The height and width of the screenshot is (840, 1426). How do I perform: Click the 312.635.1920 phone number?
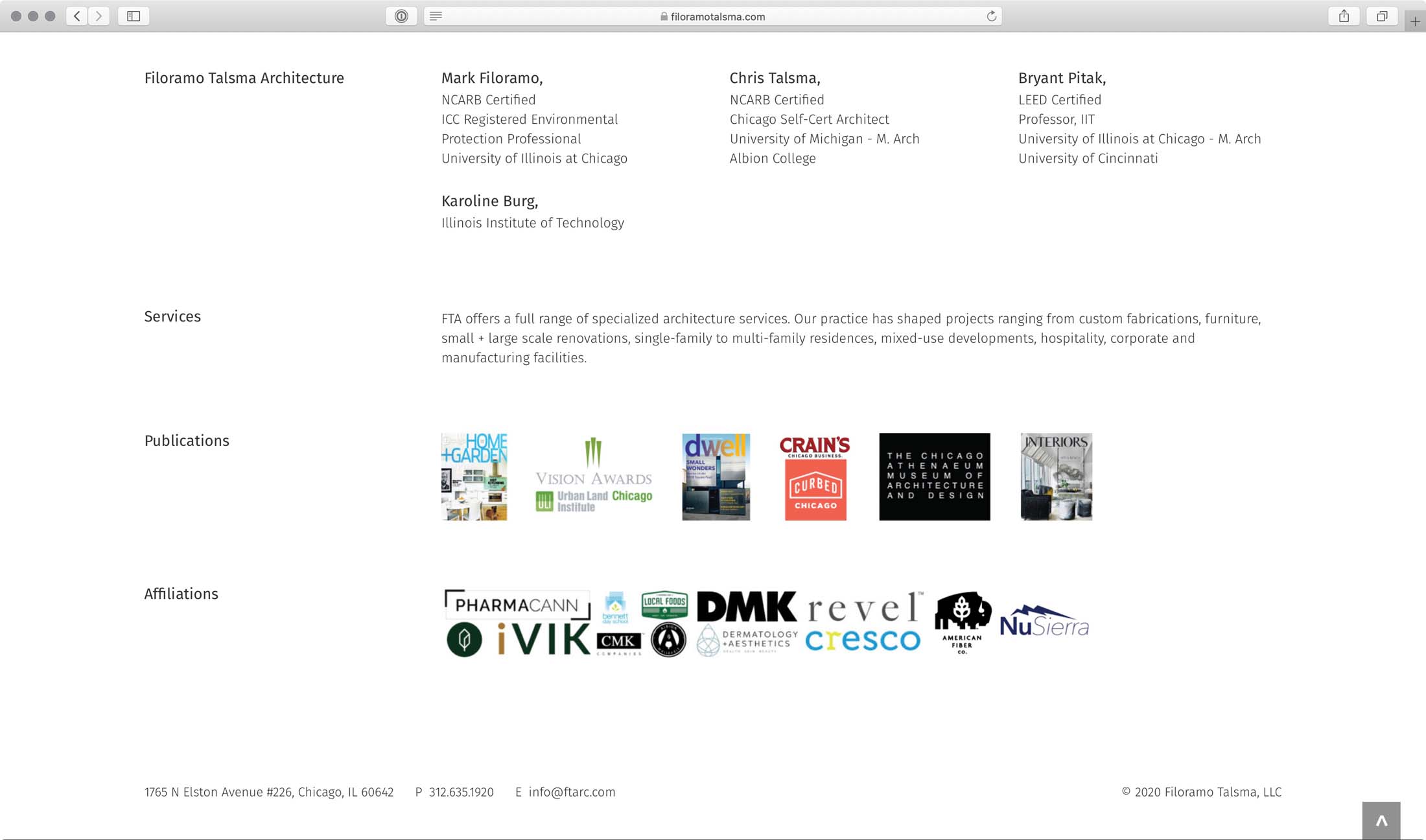click(x=461, y=792)
